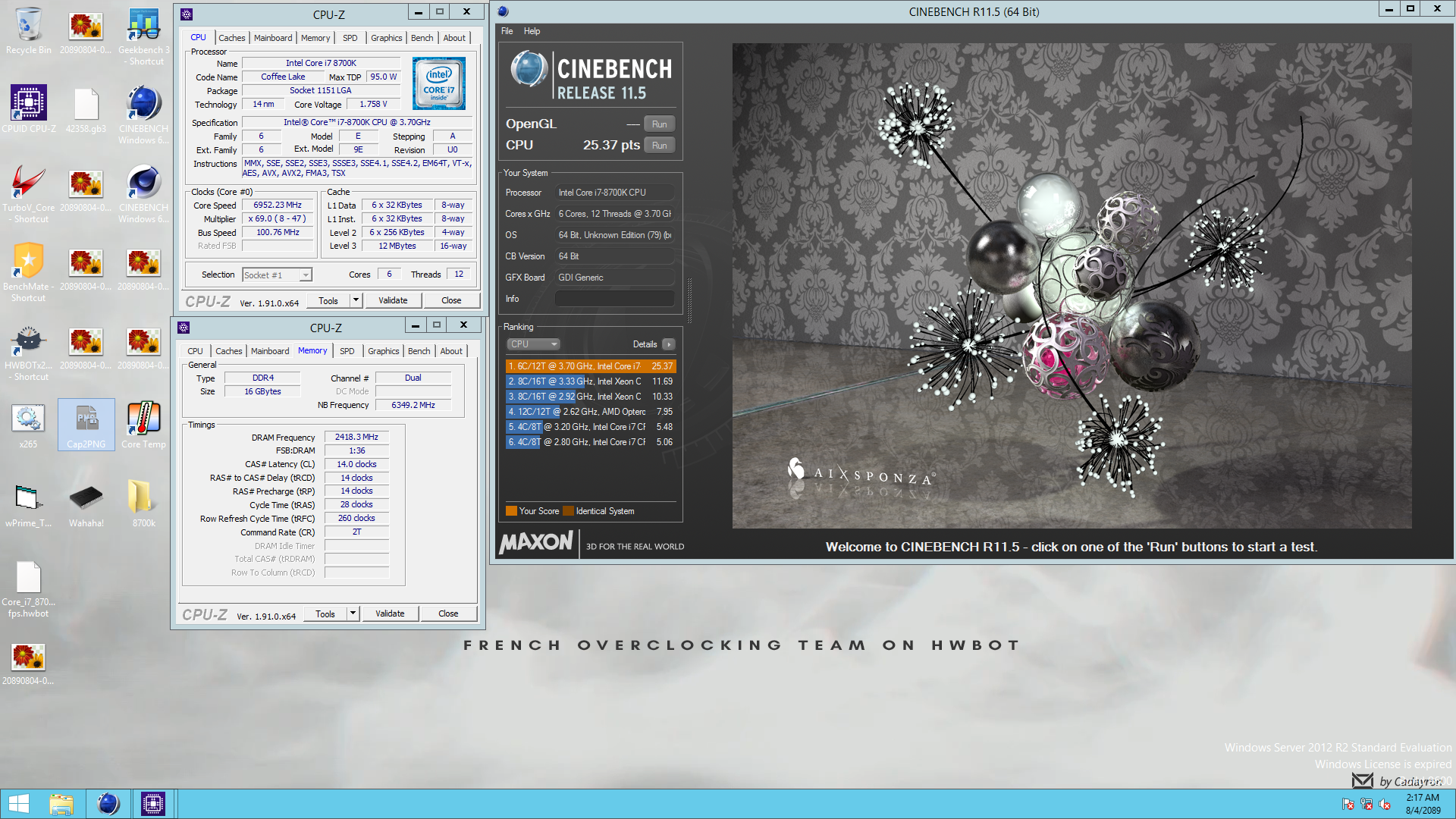Screen dimensions: 1456x819
Task: Click Close button in top CPU-Z window
Action: coord(451,300)
